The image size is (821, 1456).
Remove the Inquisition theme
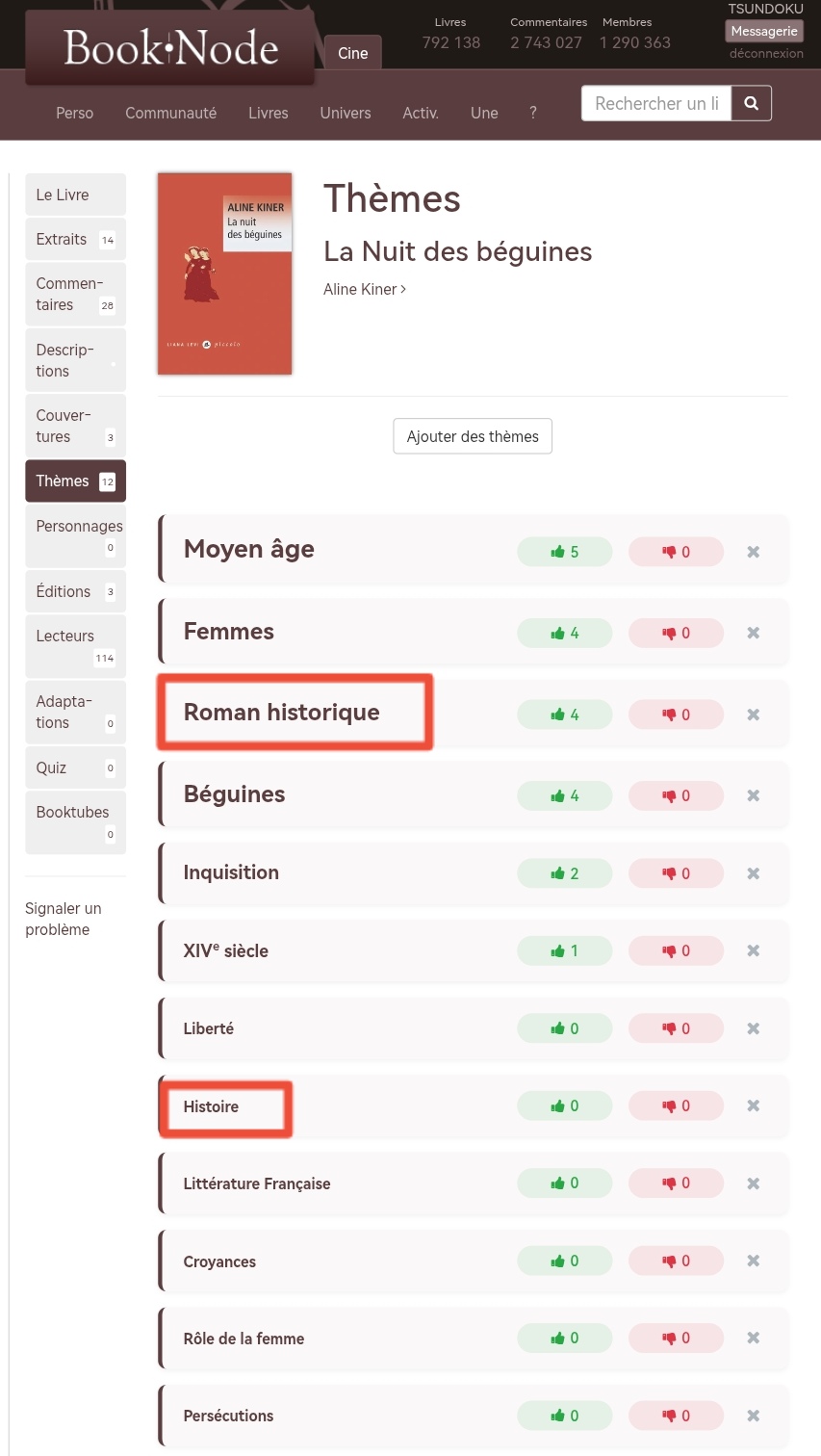pos(754,873)
